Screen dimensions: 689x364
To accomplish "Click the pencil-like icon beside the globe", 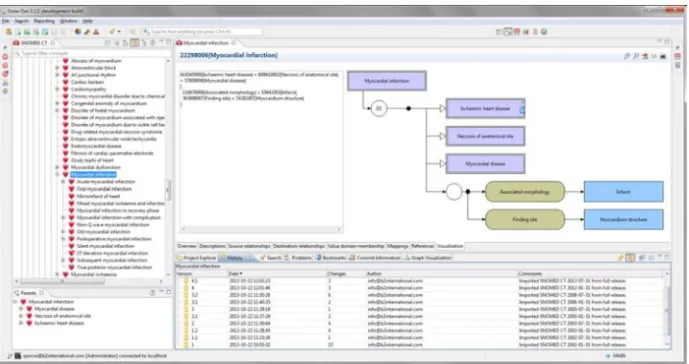I will pyautogui.click(x=87, y=32).
